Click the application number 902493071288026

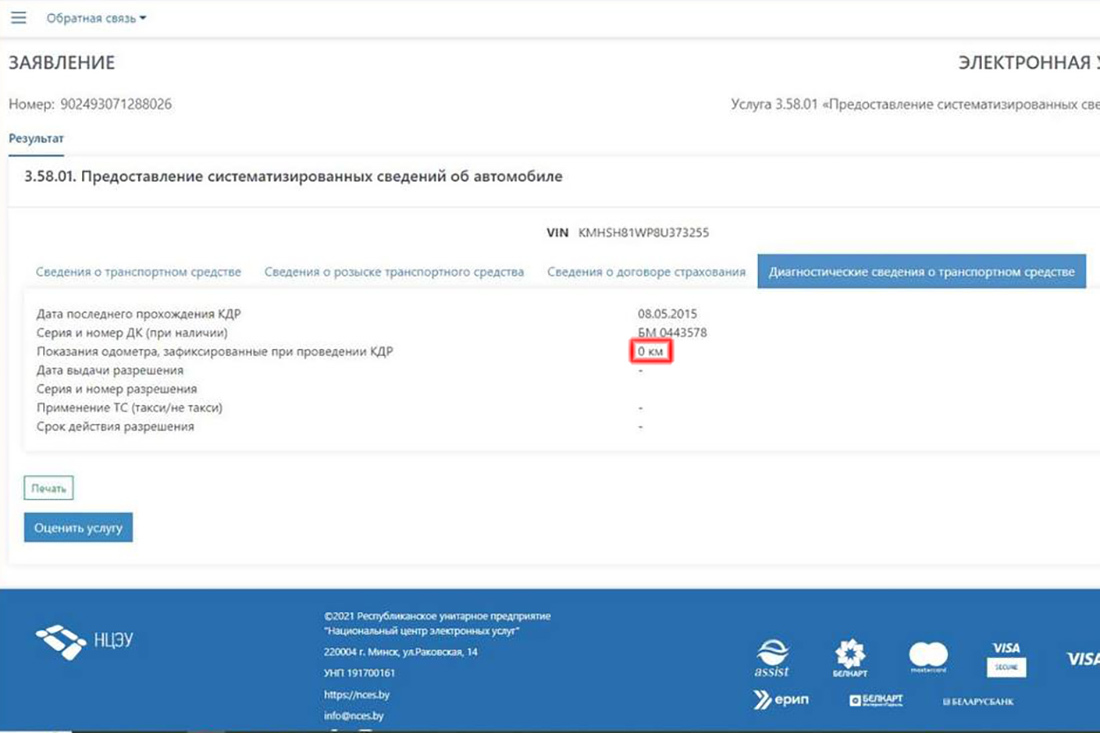(x=116, y=104)
